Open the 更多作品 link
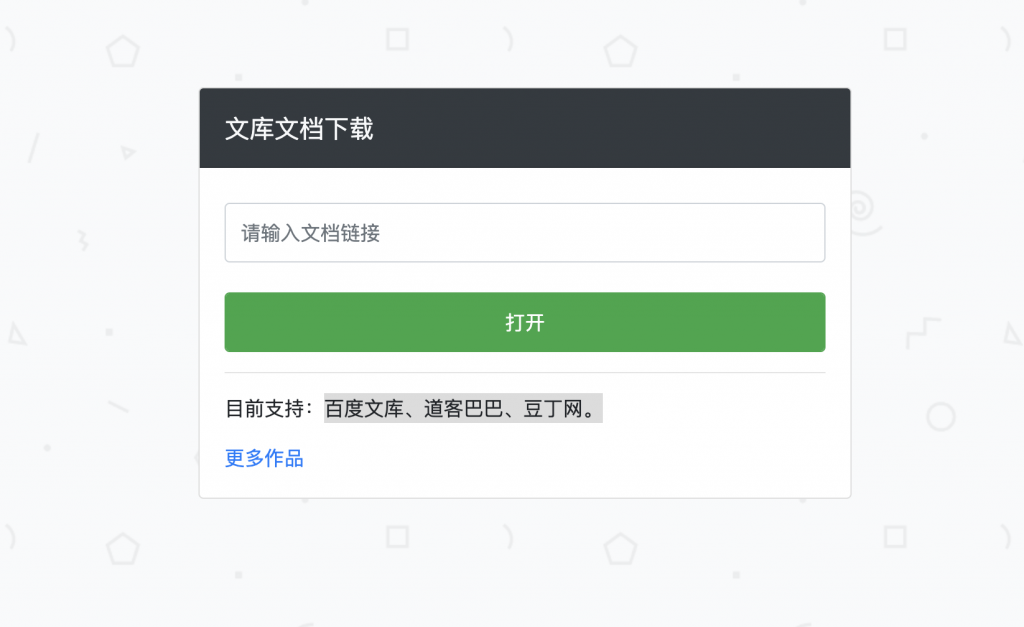The height and width of the screenshot is (627, 1024). (264, 459)
